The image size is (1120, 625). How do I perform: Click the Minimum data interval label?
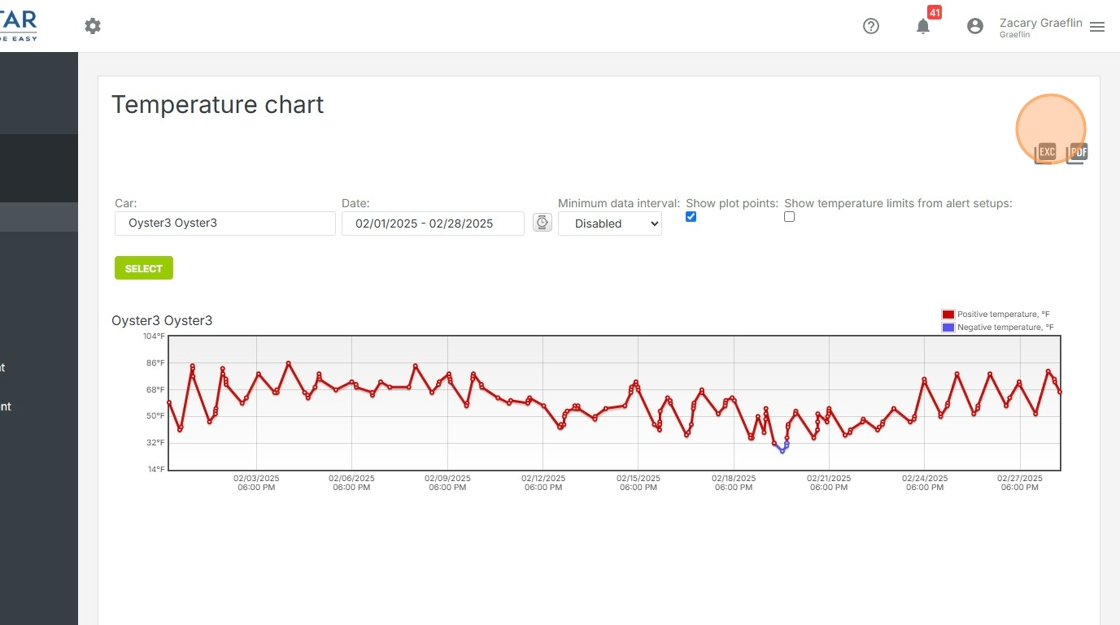coord(619,204)
